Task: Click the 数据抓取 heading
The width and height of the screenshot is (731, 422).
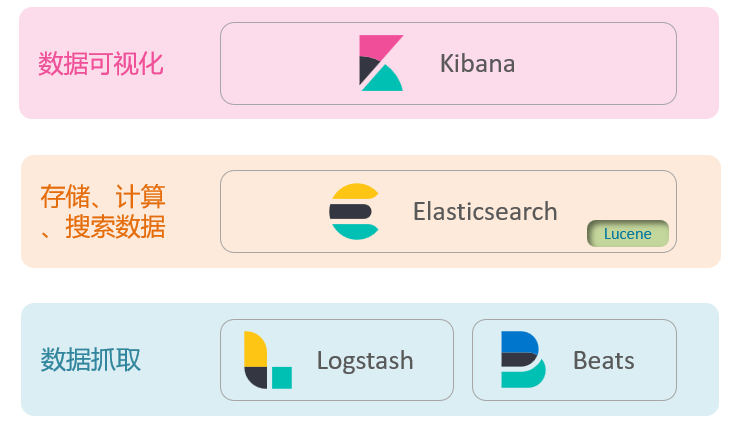Action: [x=90, y=360]
